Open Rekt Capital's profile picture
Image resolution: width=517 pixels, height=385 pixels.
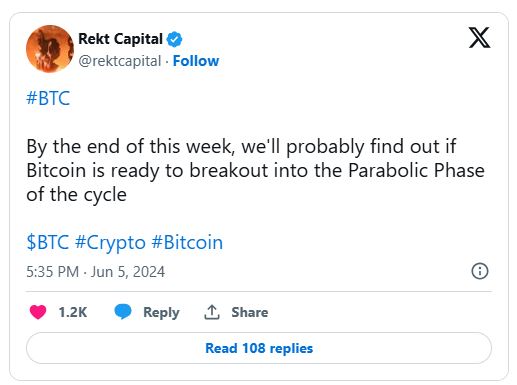pyautogui.click(x=50, y=49)
